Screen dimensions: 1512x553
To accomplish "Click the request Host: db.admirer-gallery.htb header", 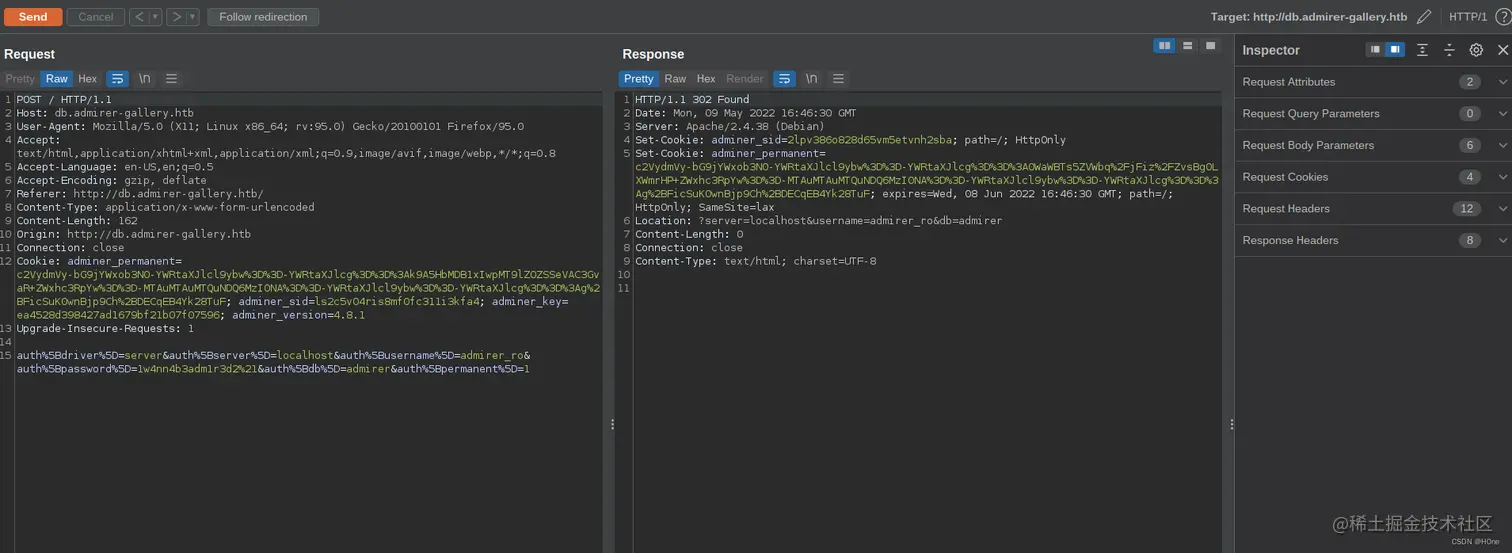I will click(x=105, y=113).
